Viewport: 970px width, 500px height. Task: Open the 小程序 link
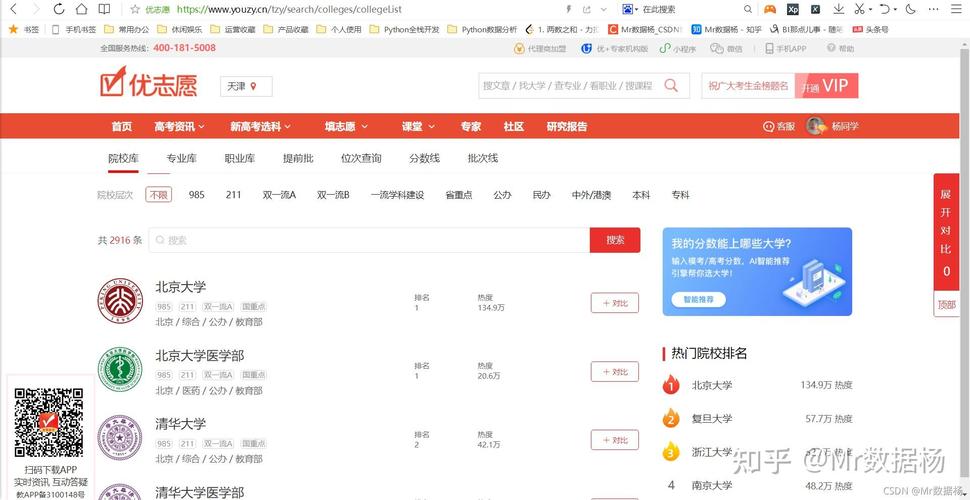[x=677, y=48]
